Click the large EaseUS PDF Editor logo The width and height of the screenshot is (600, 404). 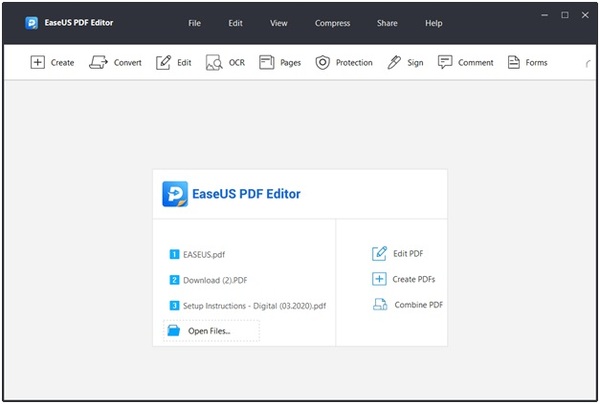click(175, 194)
